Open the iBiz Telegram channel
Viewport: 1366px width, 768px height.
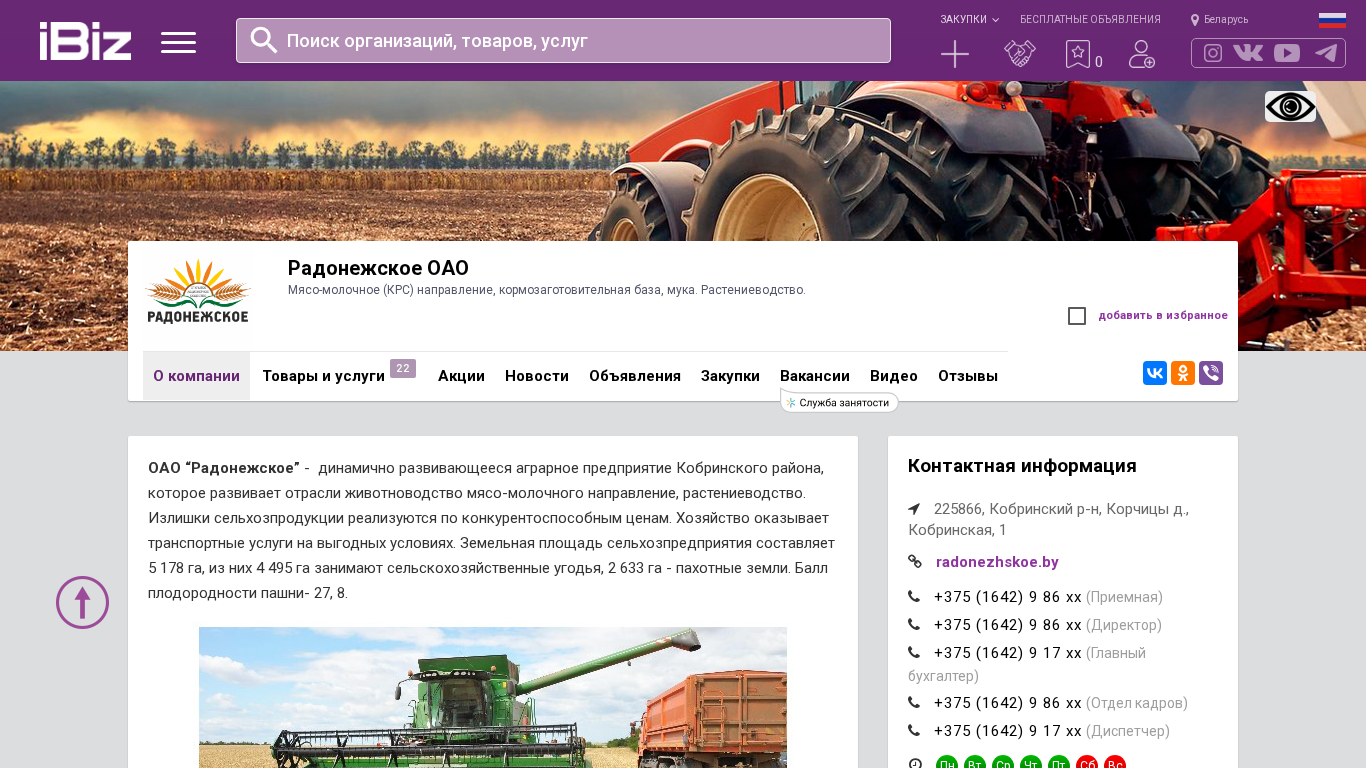[x=1326, y=53]
